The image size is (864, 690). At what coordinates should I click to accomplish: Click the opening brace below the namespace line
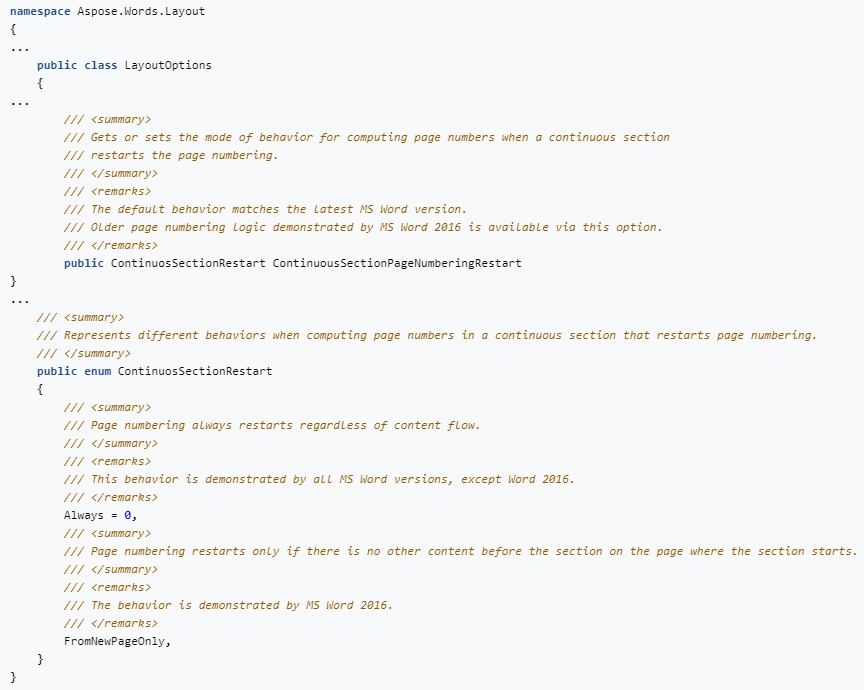(x=13, y=29)
